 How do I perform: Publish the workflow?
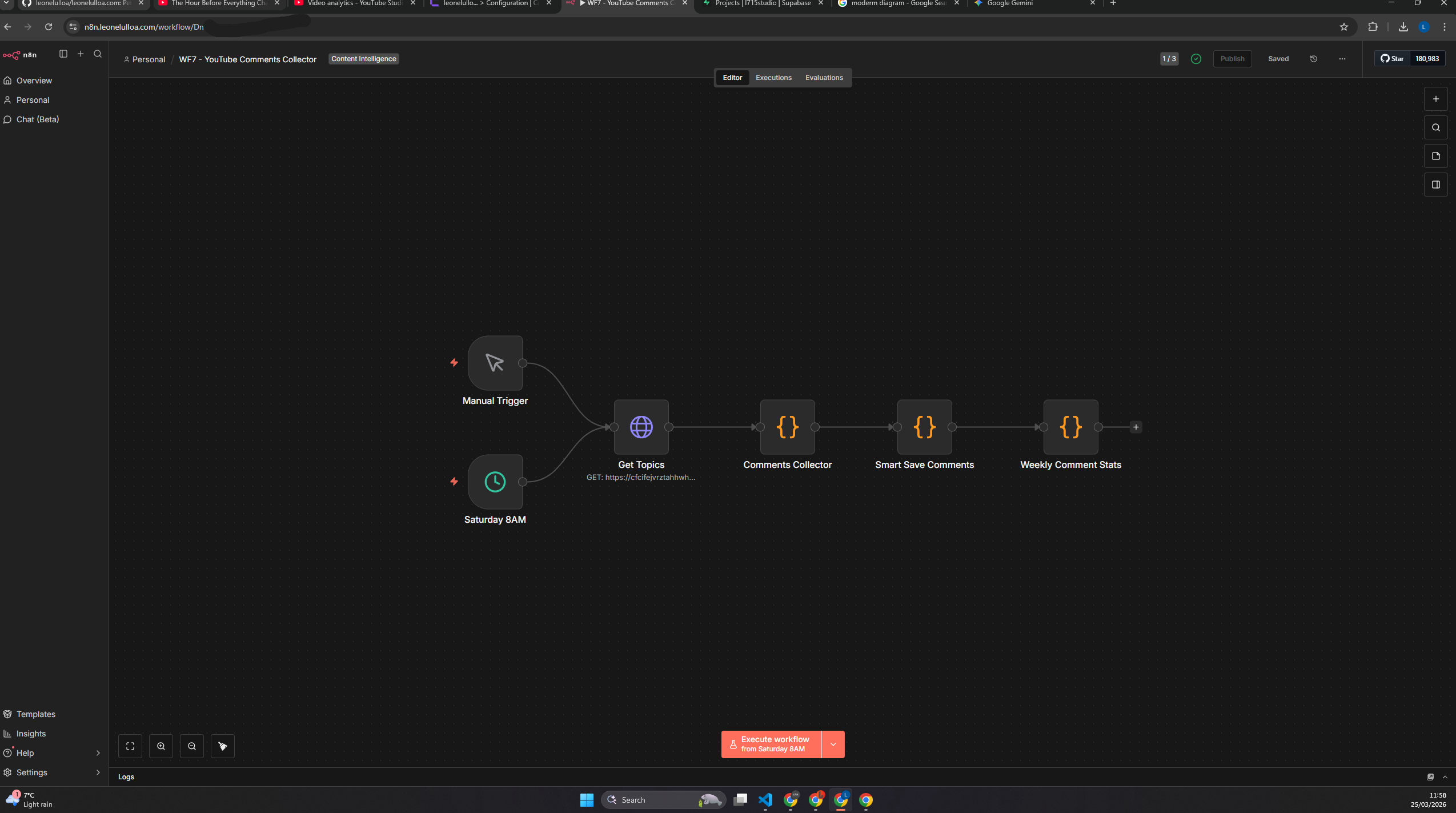pos(1232,58)
